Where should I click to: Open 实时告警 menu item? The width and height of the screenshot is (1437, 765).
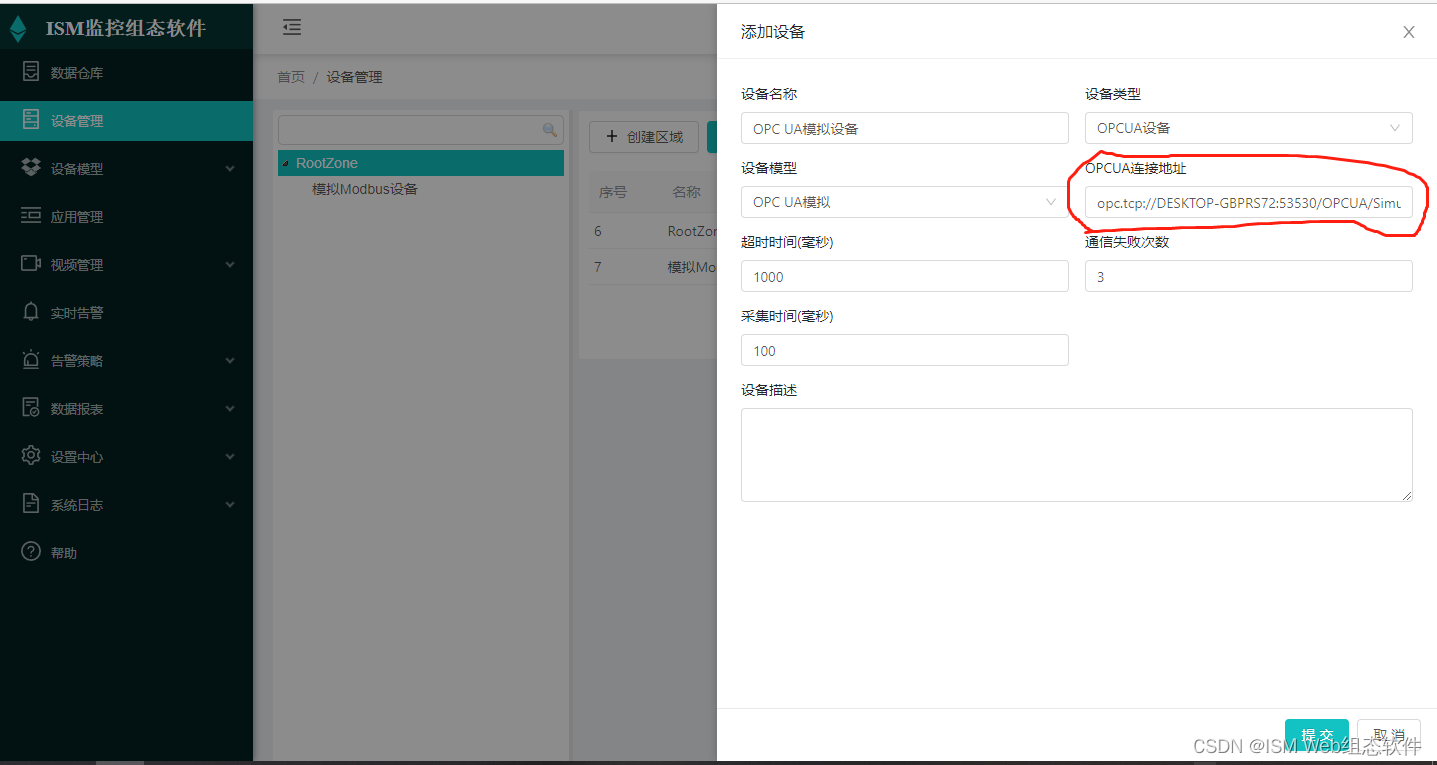pos(126,312)
